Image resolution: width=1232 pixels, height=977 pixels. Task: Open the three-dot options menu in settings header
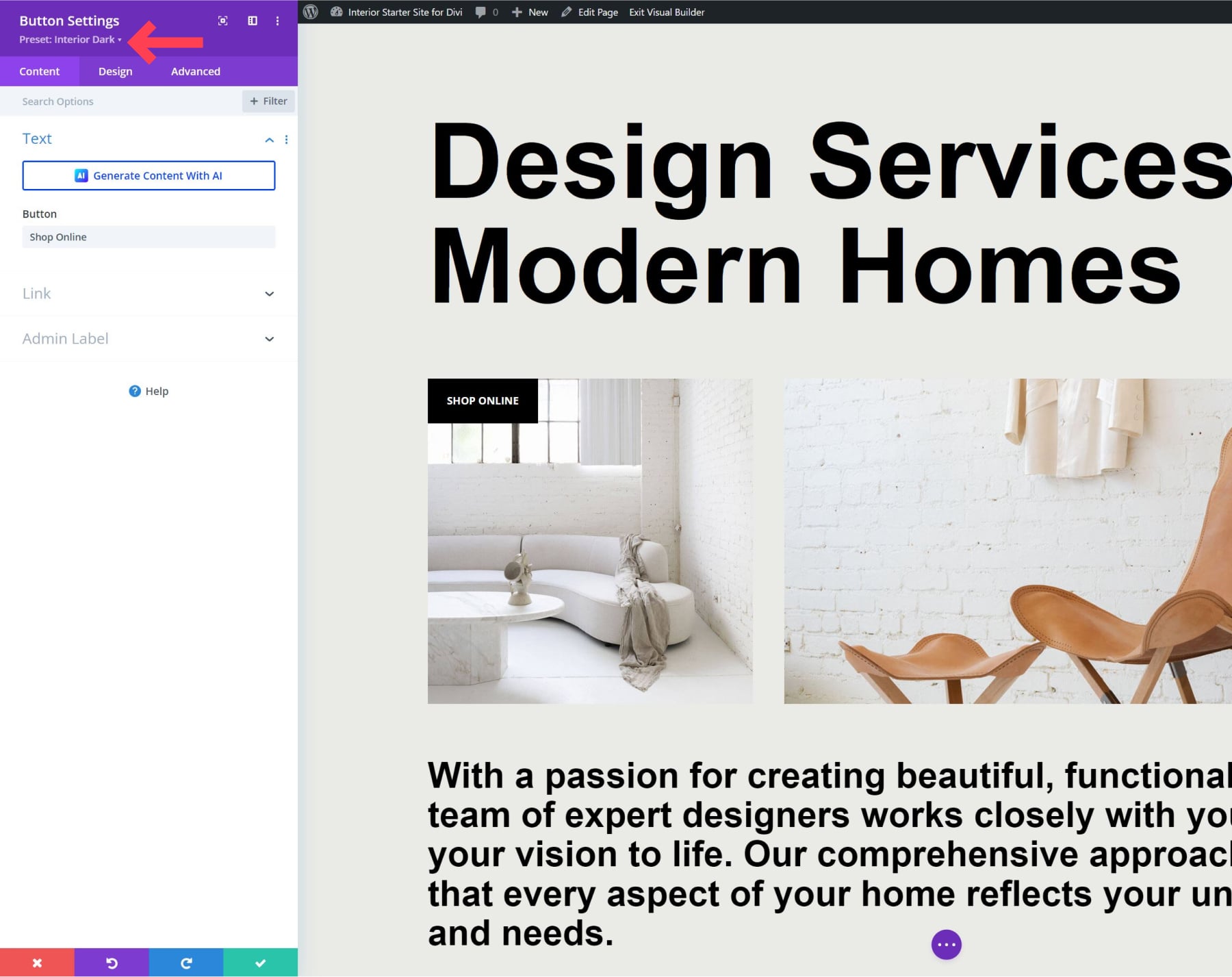278,21
